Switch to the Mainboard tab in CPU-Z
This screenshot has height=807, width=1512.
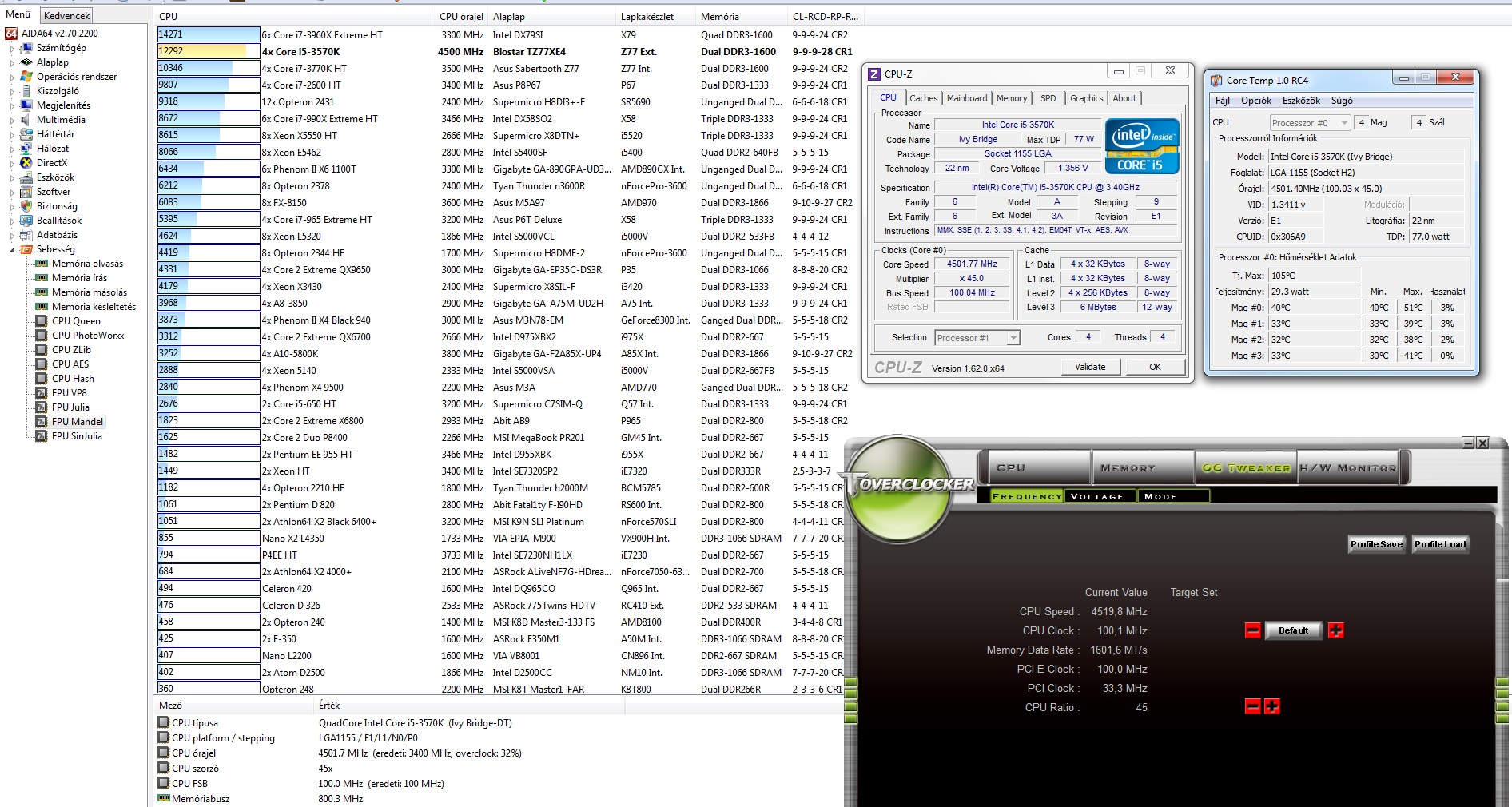click(967, 98)
